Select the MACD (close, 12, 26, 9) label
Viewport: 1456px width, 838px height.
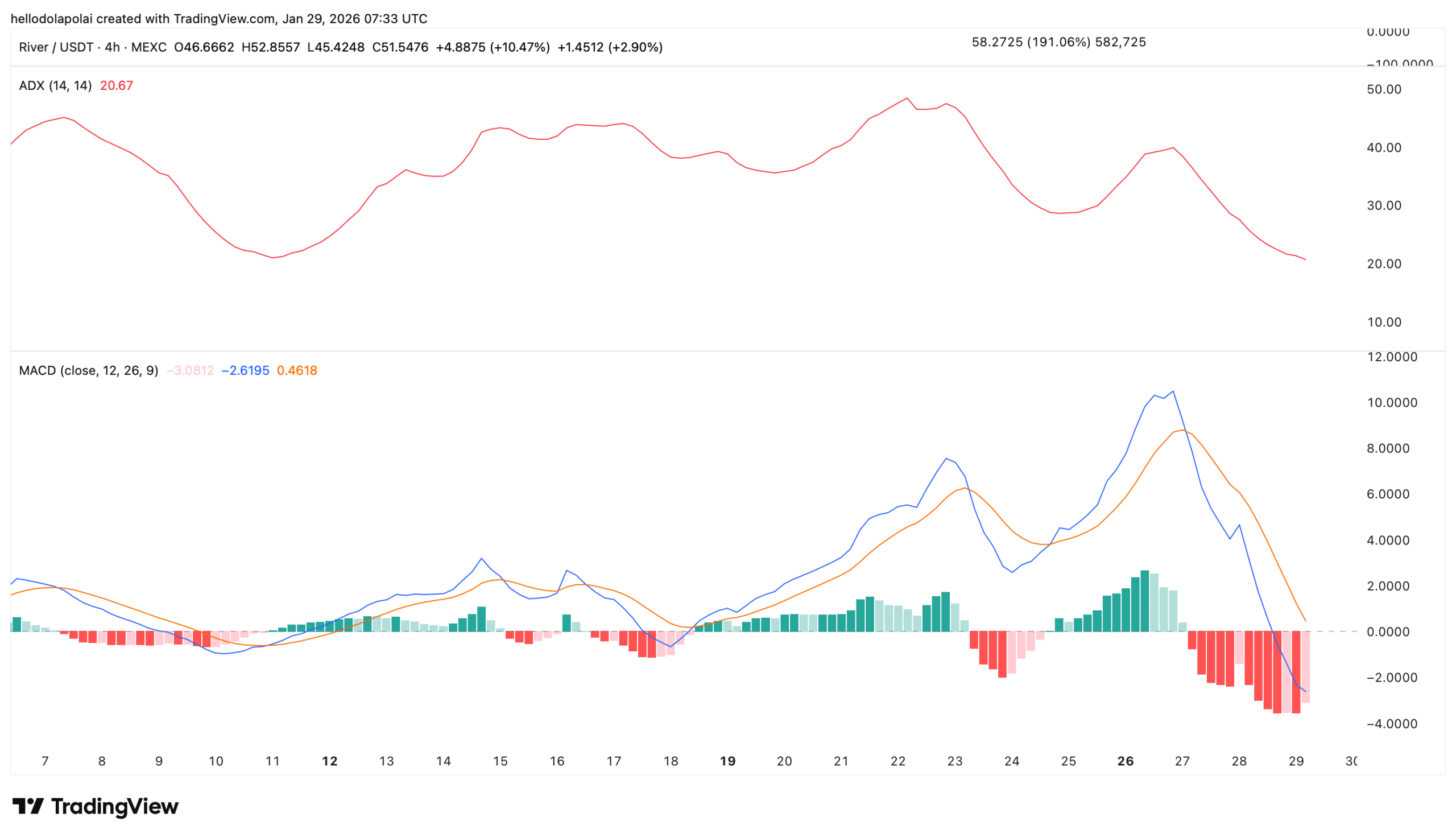click(88, 371)
